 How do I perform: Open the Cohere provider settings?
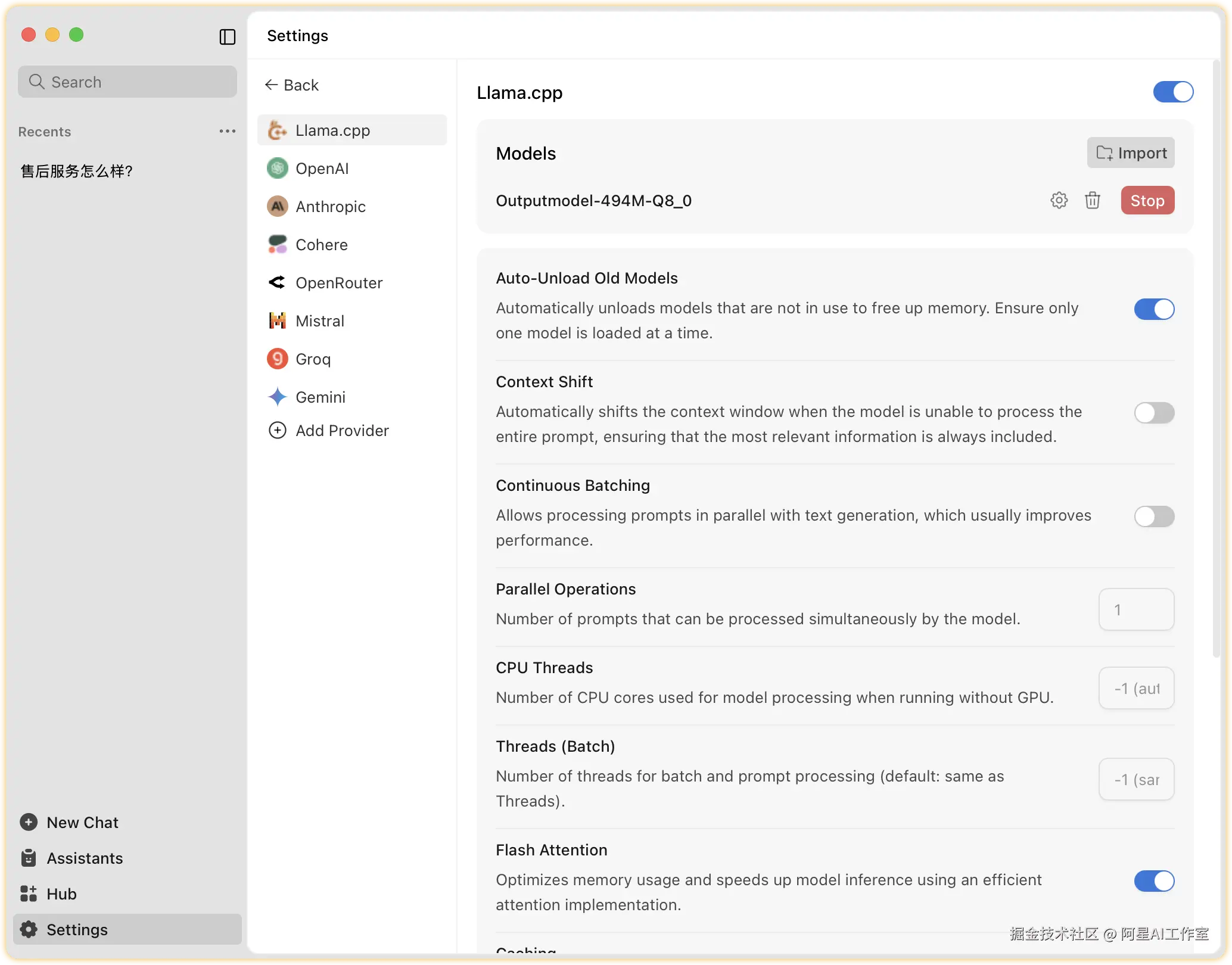321,245
